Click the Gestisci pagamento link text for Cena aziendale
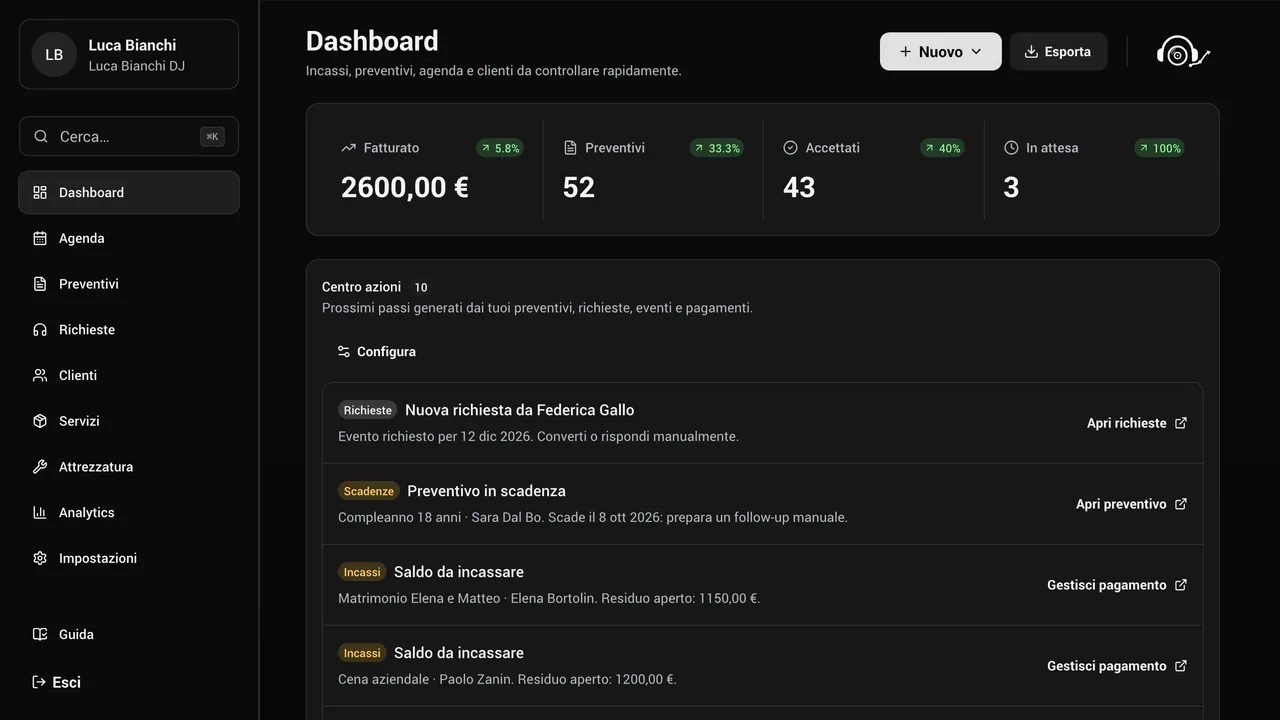The width and height of the screenshot is (1280, 720). tap(1107, 666)
